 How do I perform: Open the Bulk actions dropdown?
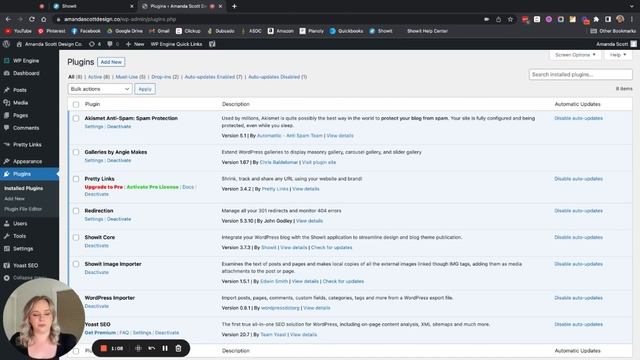[x=100, y=89]
